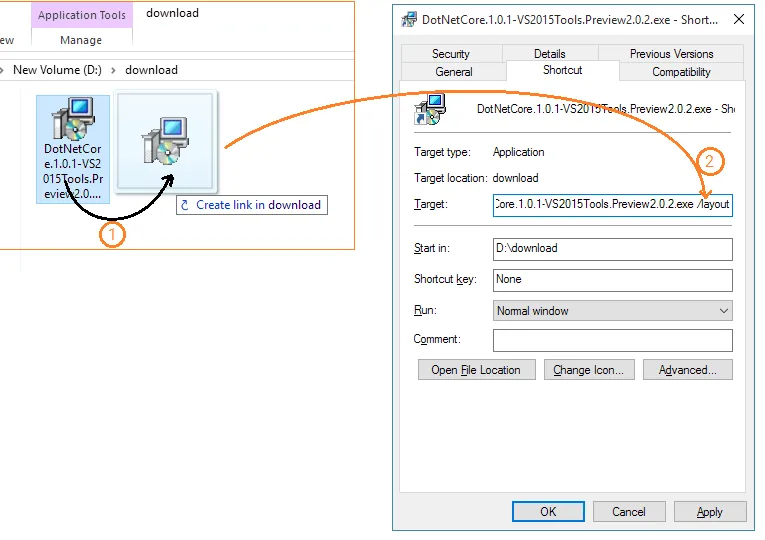Open the Advanced shortcut options
Screen dimensions: 765x540
point(687,370)
